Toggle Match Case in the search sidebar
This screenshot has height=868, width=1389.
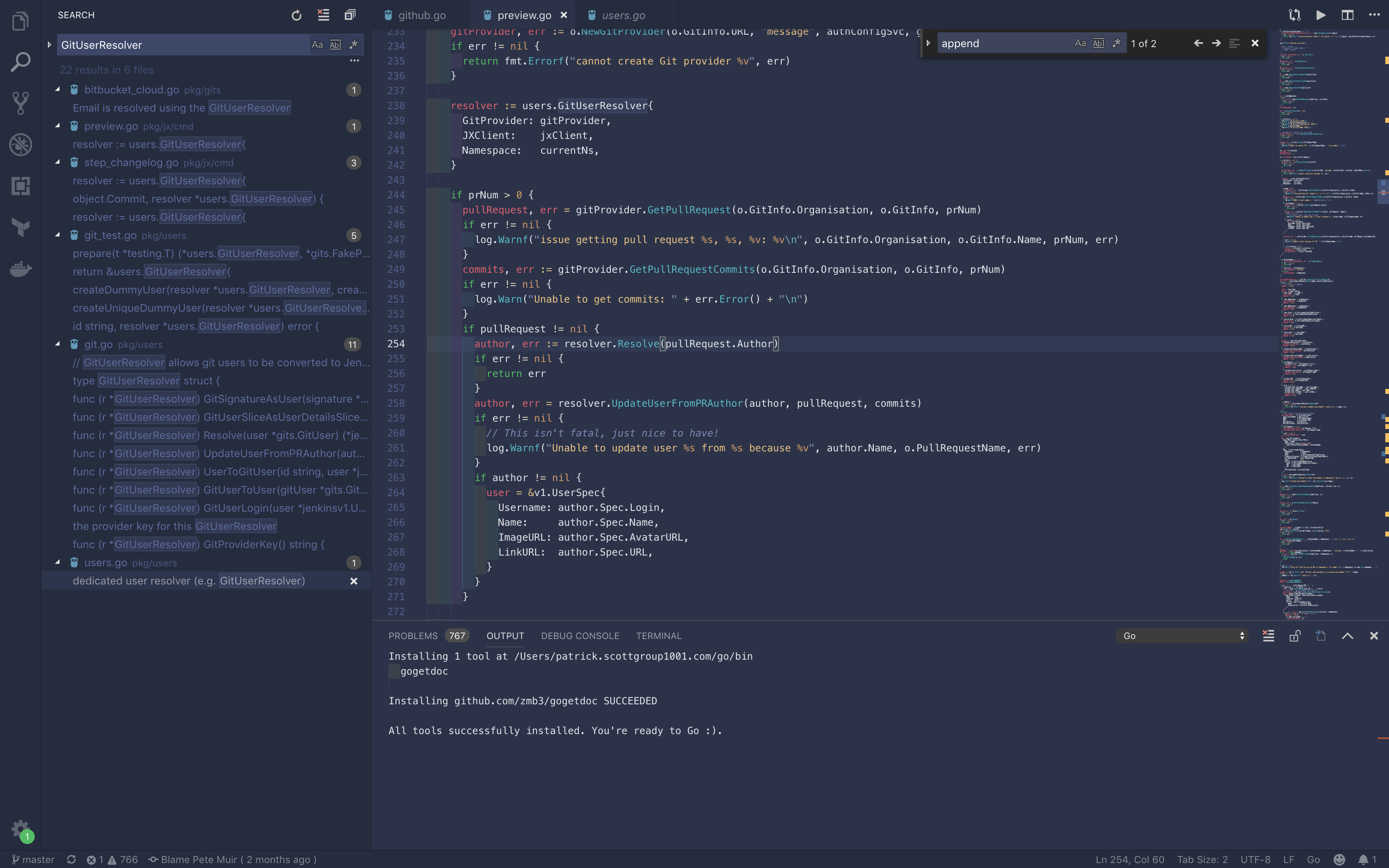[x=317, y=45]
